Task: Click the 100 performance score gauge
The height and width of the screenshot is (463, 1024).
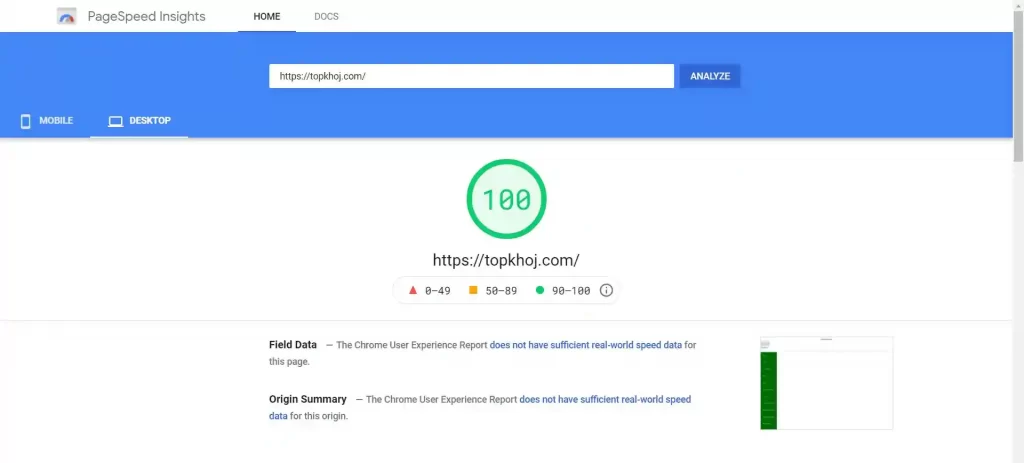Action: click(x=506, y=199)
